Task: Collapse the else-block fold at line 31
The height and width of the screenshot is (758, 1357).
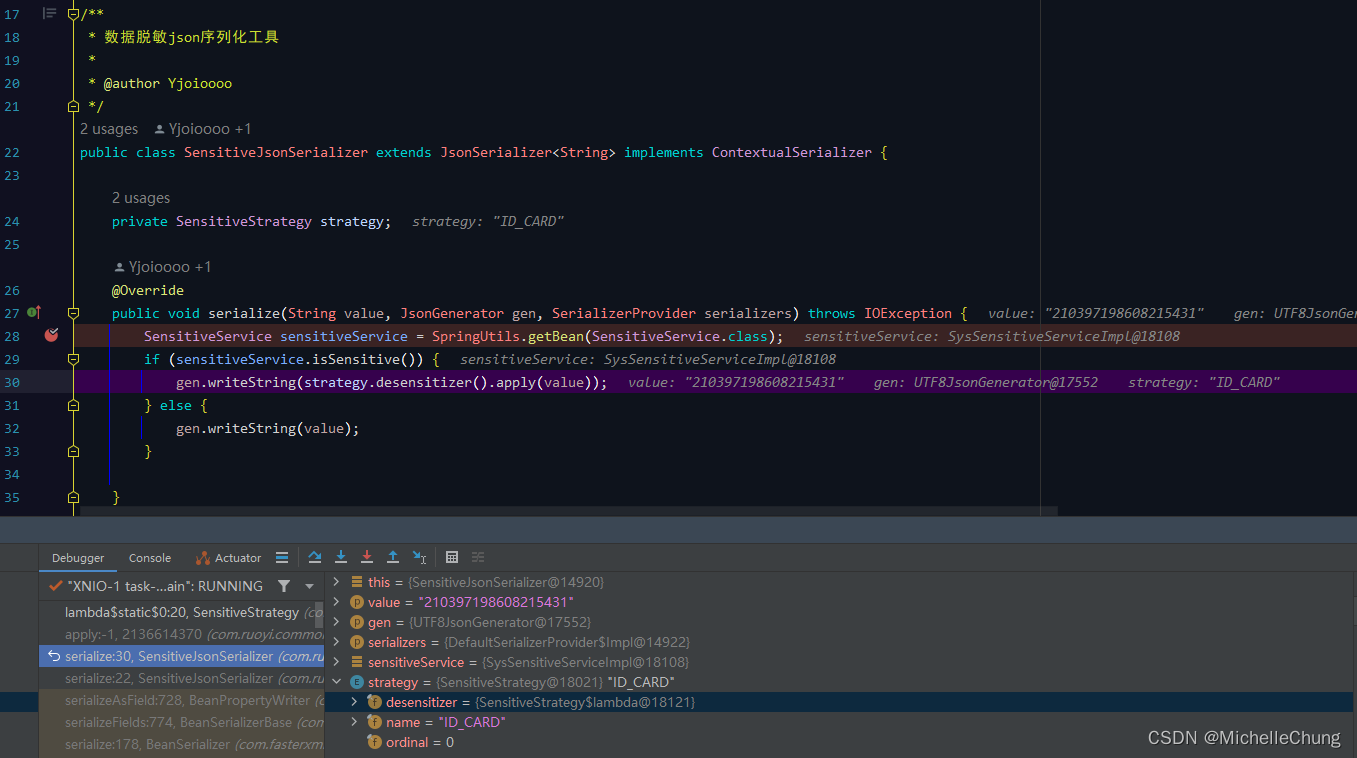Action: (x=73, y=405)
